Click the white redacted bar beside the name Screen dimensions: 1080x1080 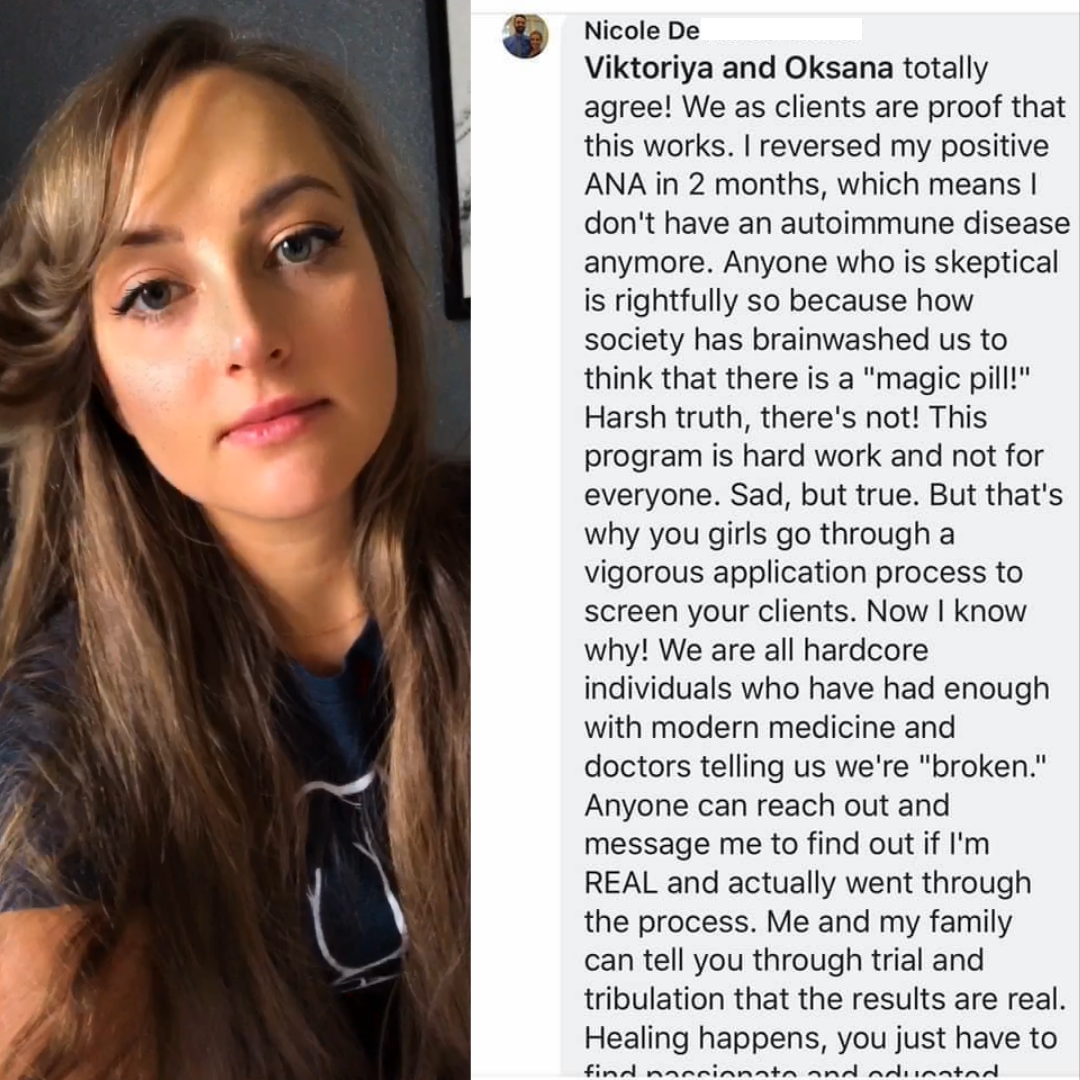tap(781, 30)
